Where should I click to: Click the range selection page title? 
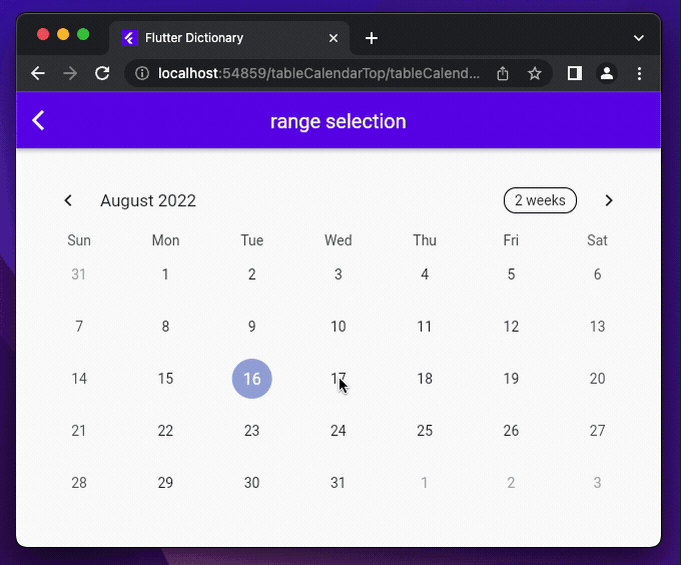tap(338, 121)
